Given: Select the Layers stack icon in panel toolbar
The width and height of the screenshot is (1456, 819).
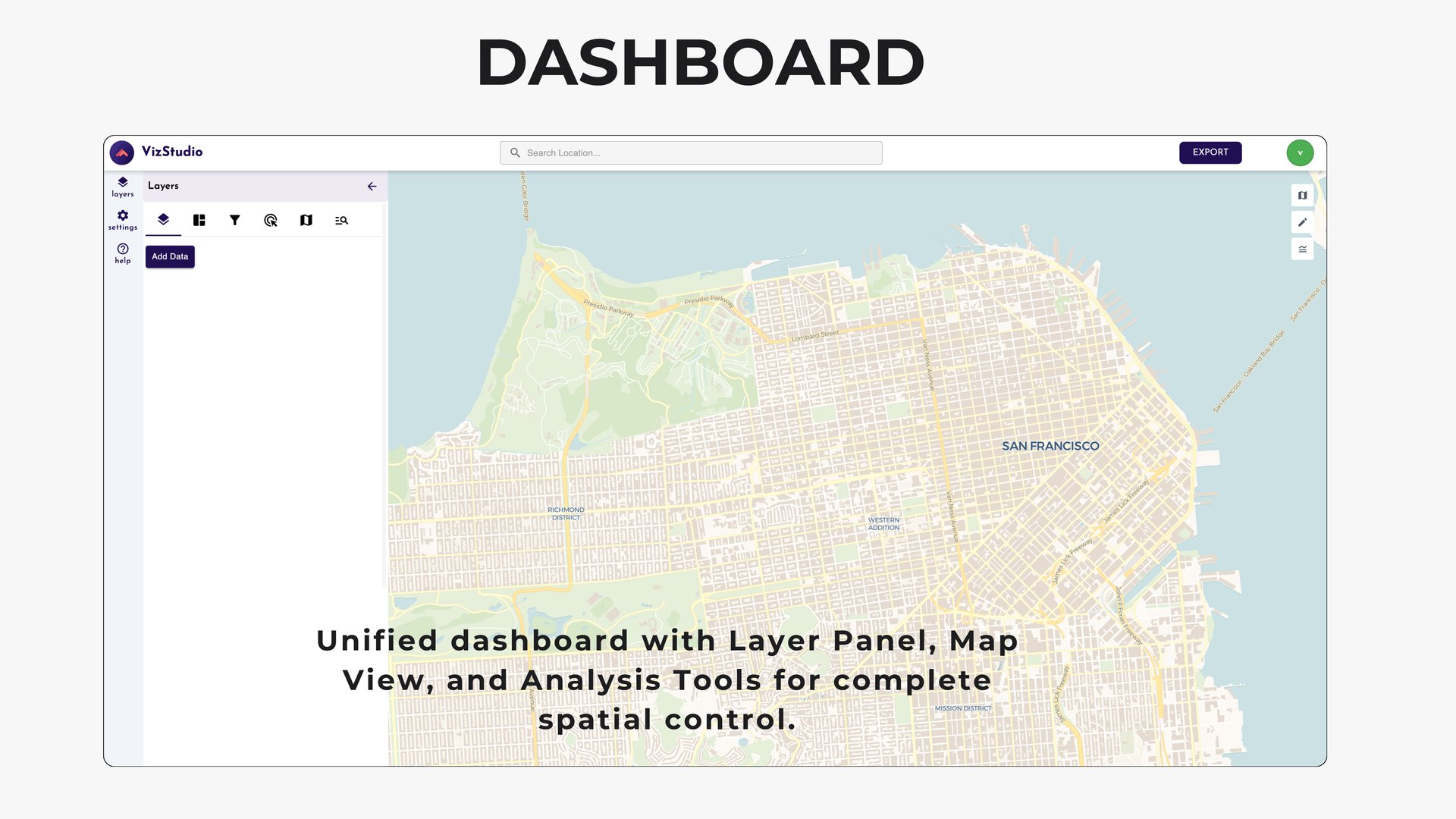Looking at the screenshot, I should pos(163,220).
